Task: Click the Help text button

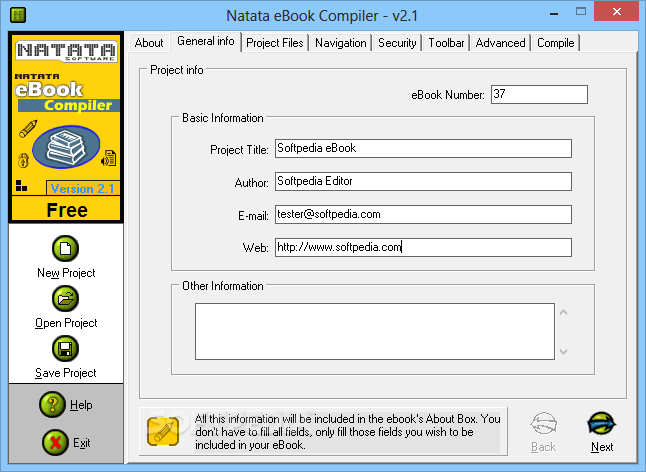Action: pos(81,405)
